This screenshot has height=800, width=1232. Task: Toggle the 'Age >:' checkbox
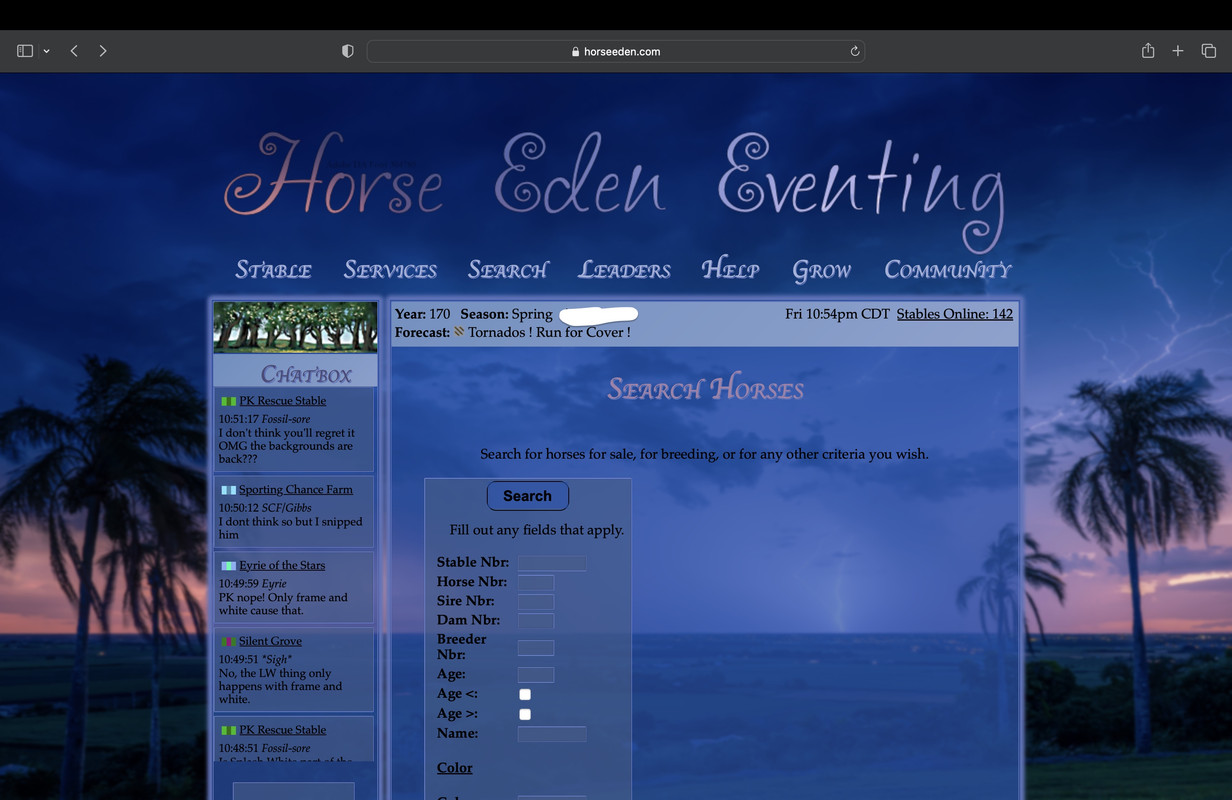click(525, 714)
